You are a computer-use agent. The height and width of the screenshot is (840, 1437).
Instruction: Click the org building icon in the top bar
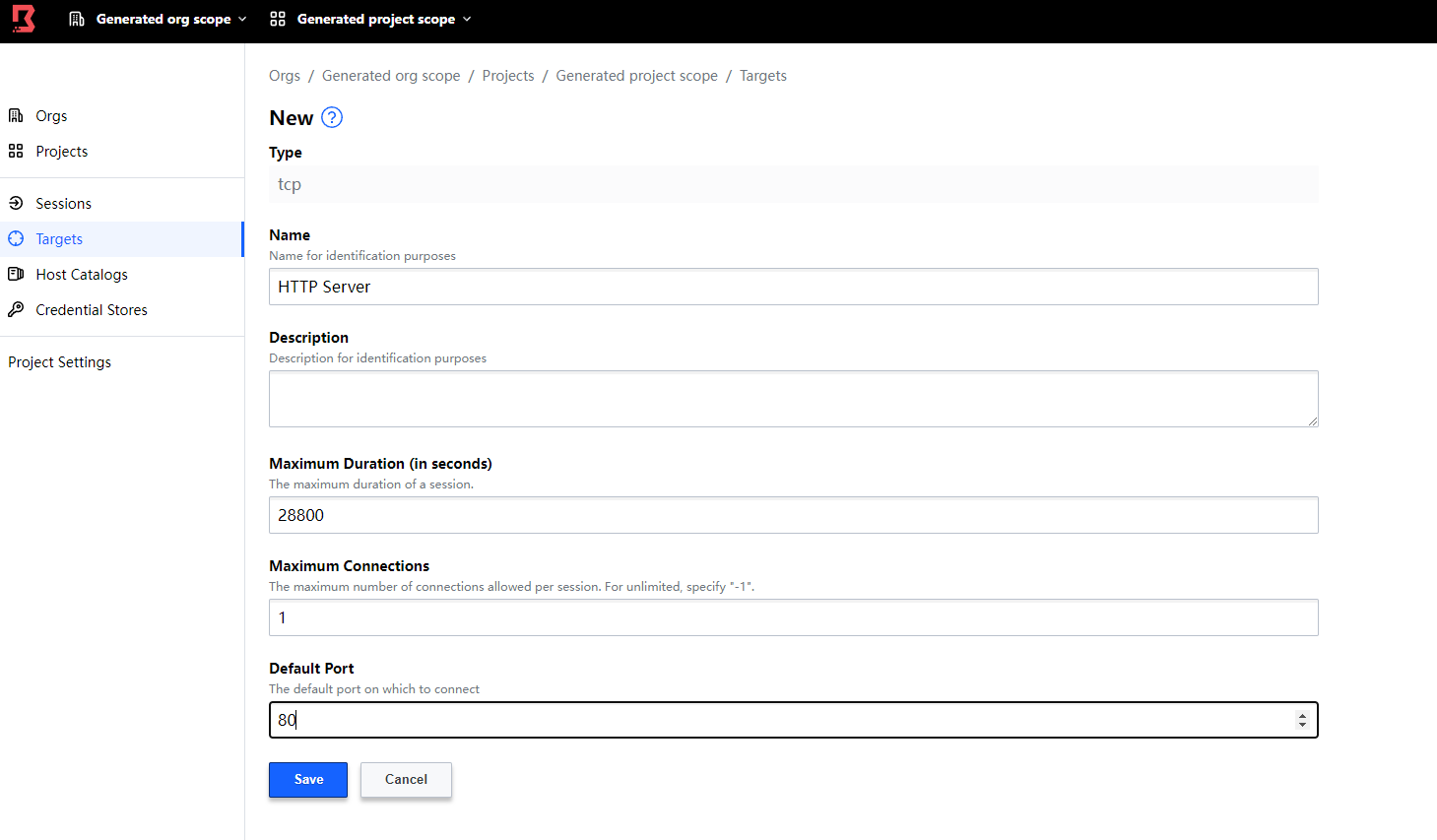[x=77, y=18]
